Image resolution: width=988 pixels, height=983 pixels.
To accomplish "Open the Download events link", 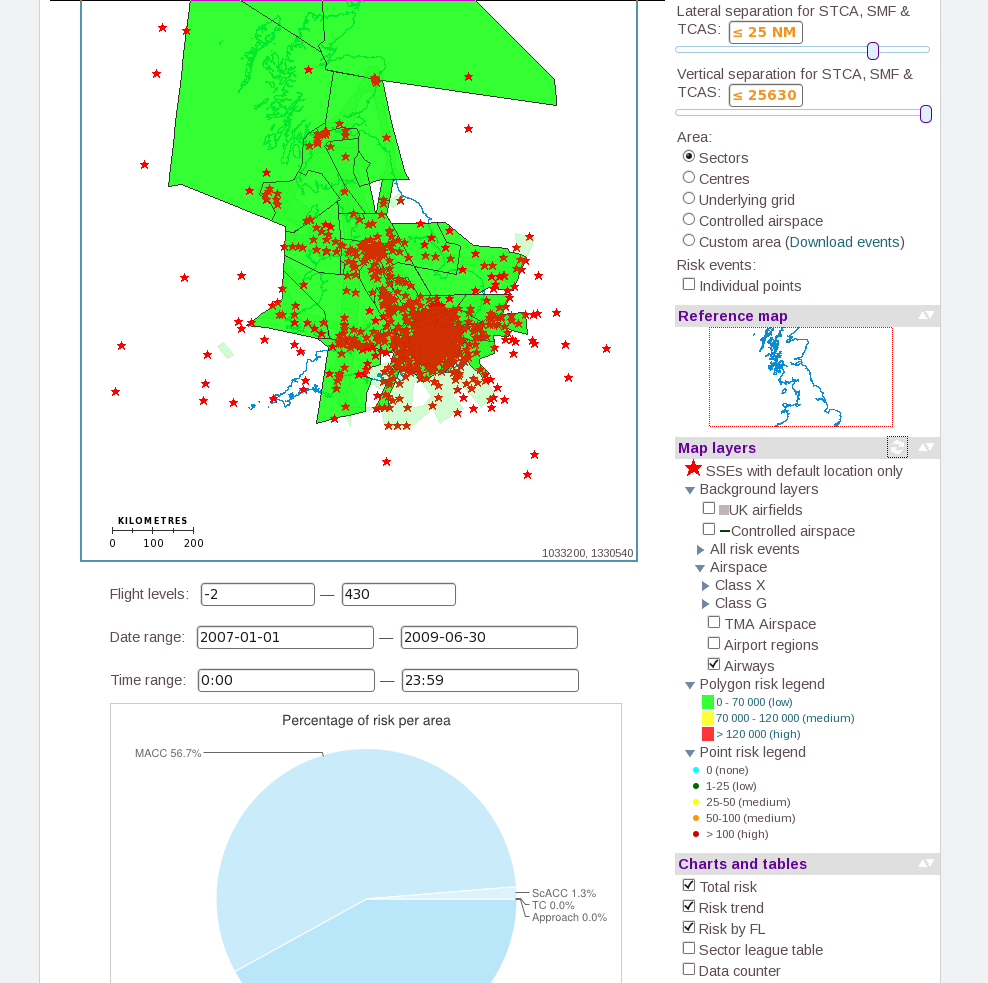I will click(844, 242).
